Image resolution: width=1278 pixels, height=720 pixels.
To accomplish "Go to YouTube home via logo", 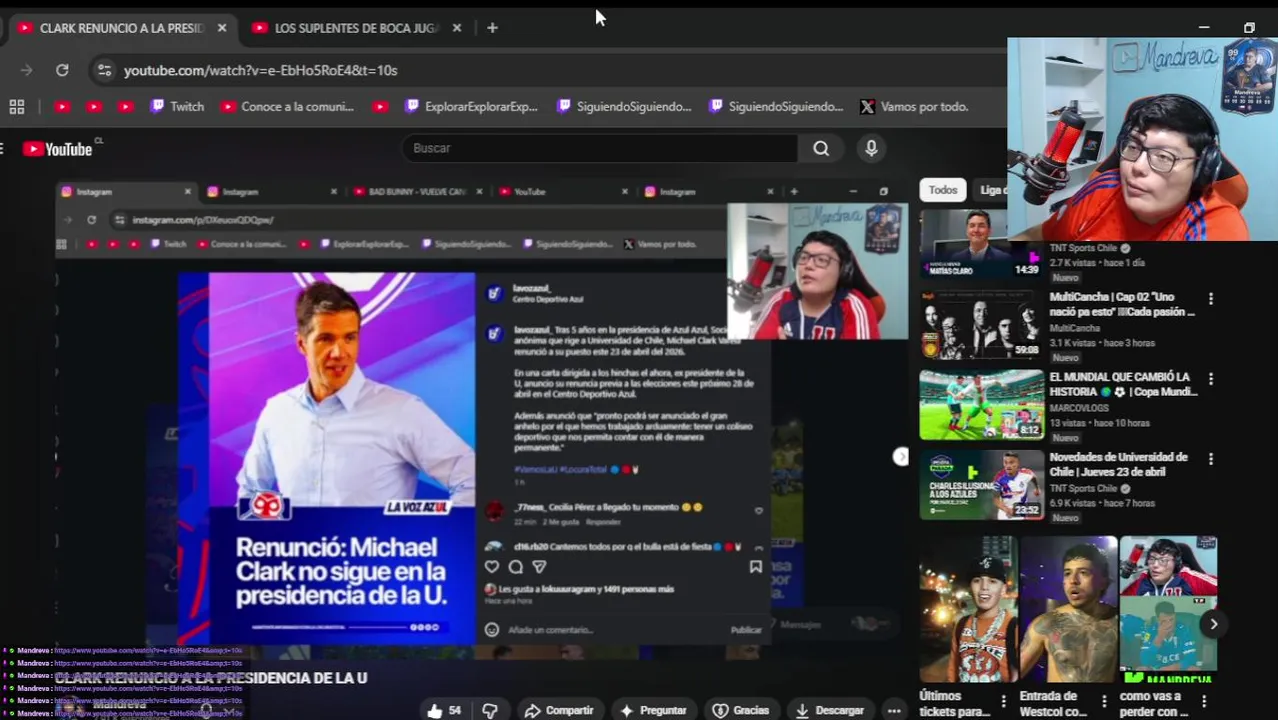I will 58,149.
